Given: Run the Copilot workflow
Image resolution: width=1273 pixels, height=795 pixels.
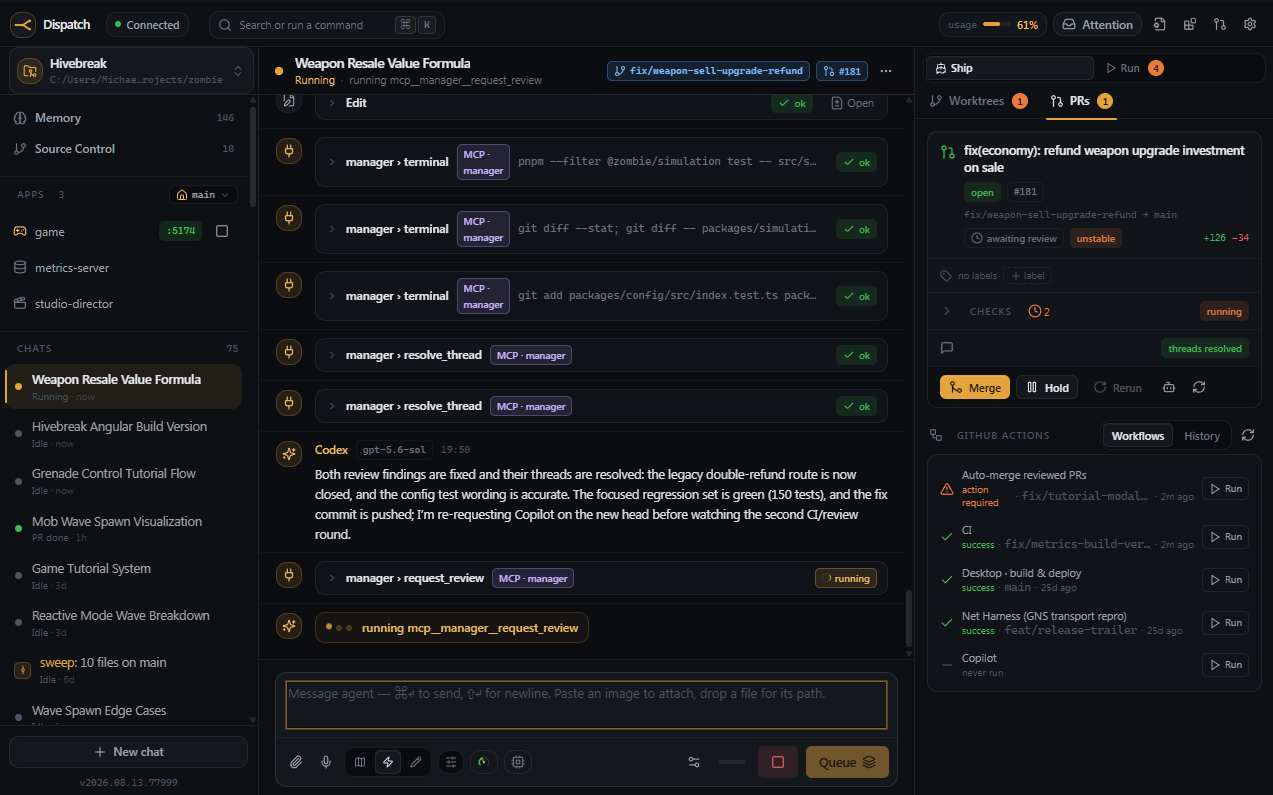Looking at the screenshot, I should [1226, 665].
